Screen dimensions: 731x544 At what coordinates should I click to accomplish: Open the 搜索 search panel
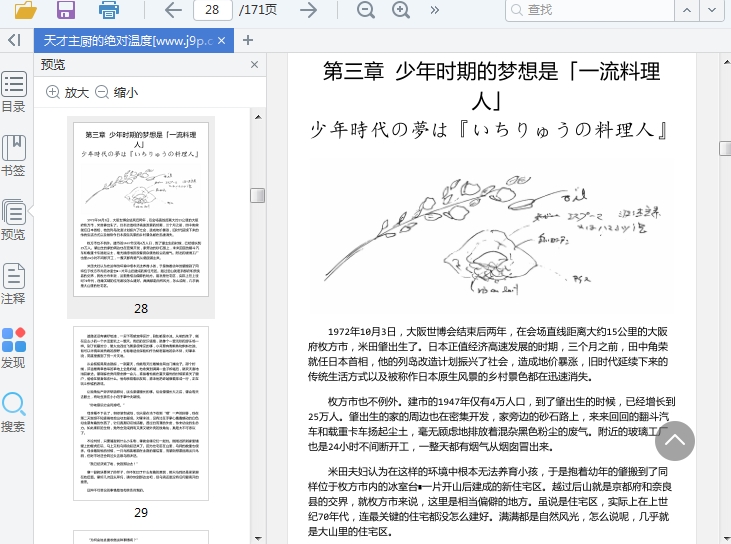click(14, 412)
